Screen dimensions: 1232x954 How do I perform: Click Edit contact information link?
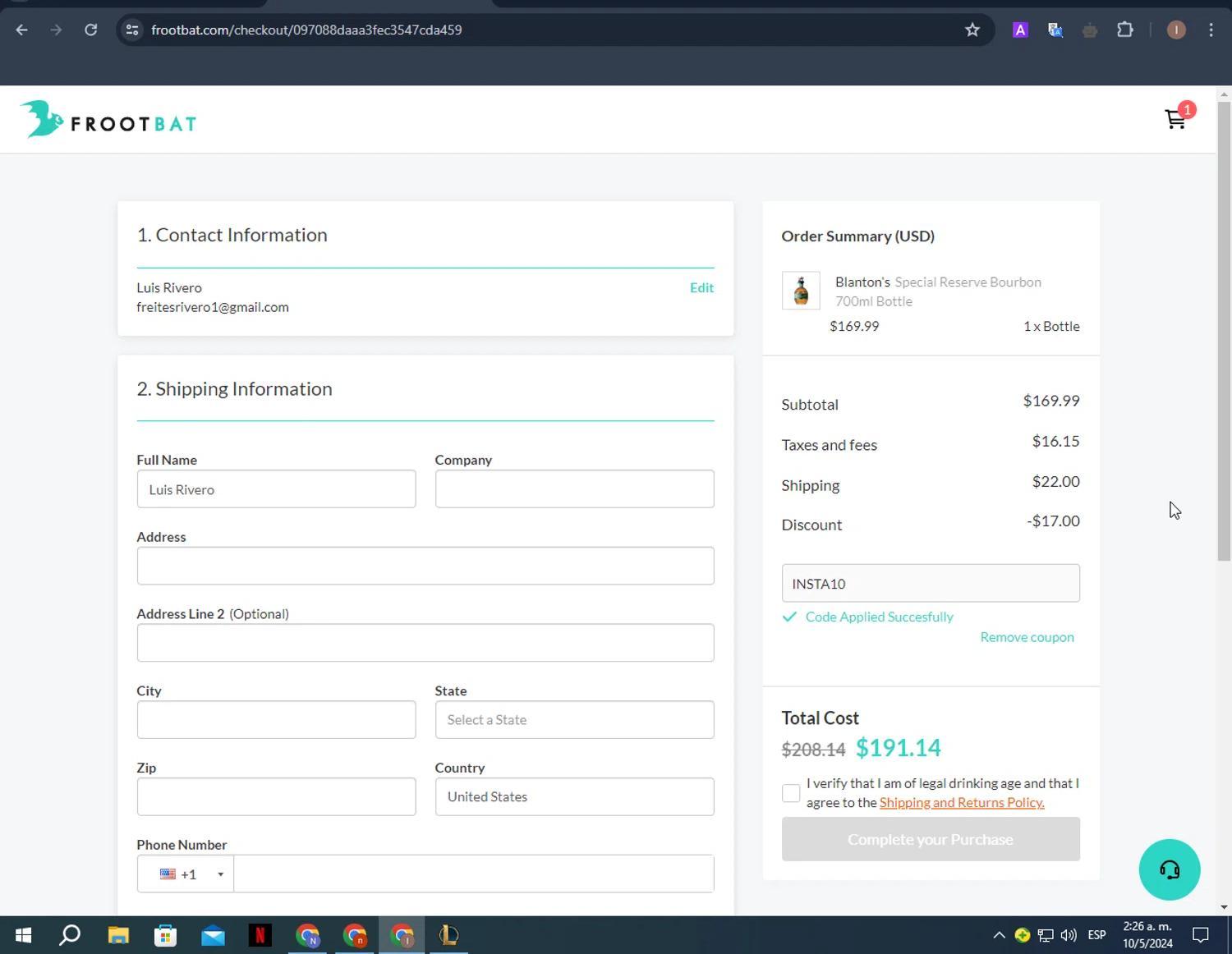click(x=701, y=287)
